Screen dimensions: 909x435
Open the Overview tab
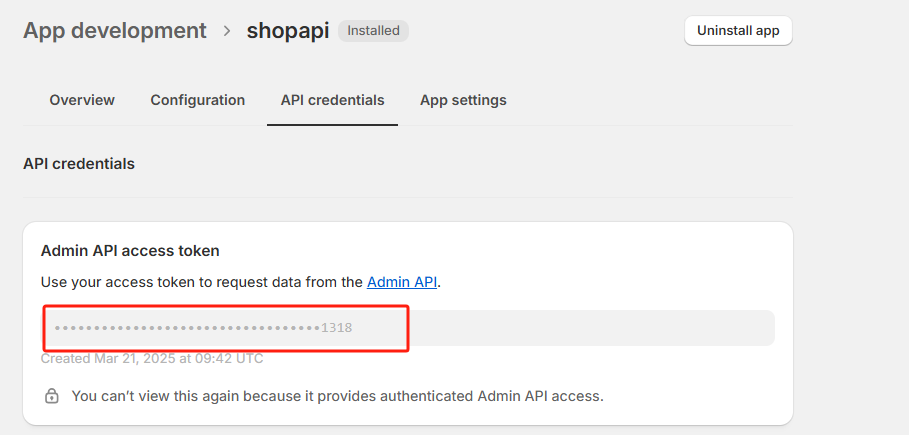(x=82, y=100)
